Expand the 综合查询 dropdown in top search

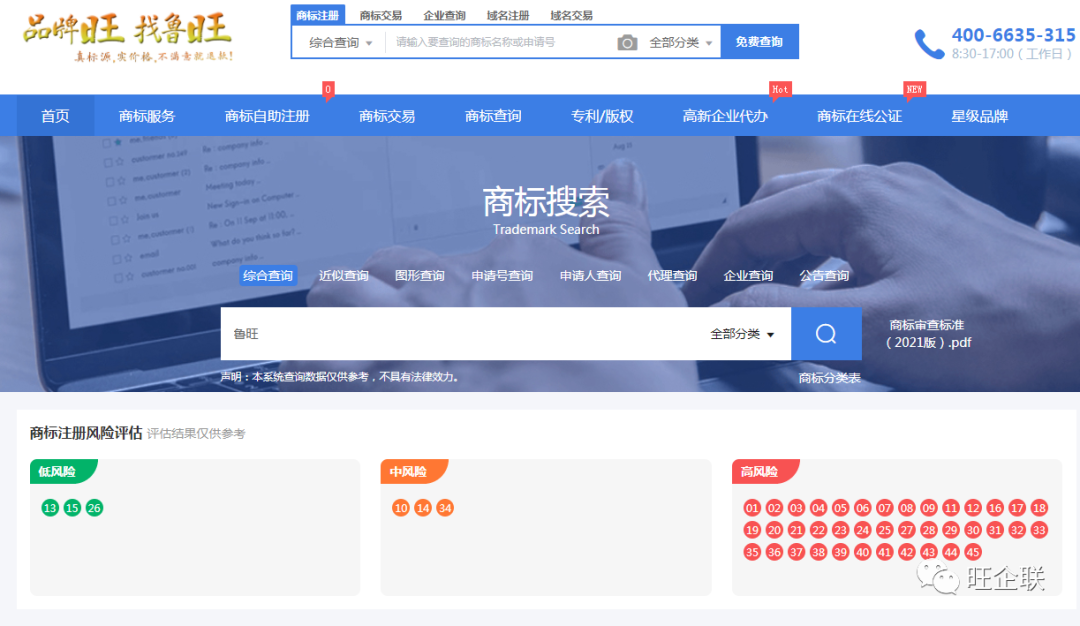pyautogui.click(x=340, y=43)
